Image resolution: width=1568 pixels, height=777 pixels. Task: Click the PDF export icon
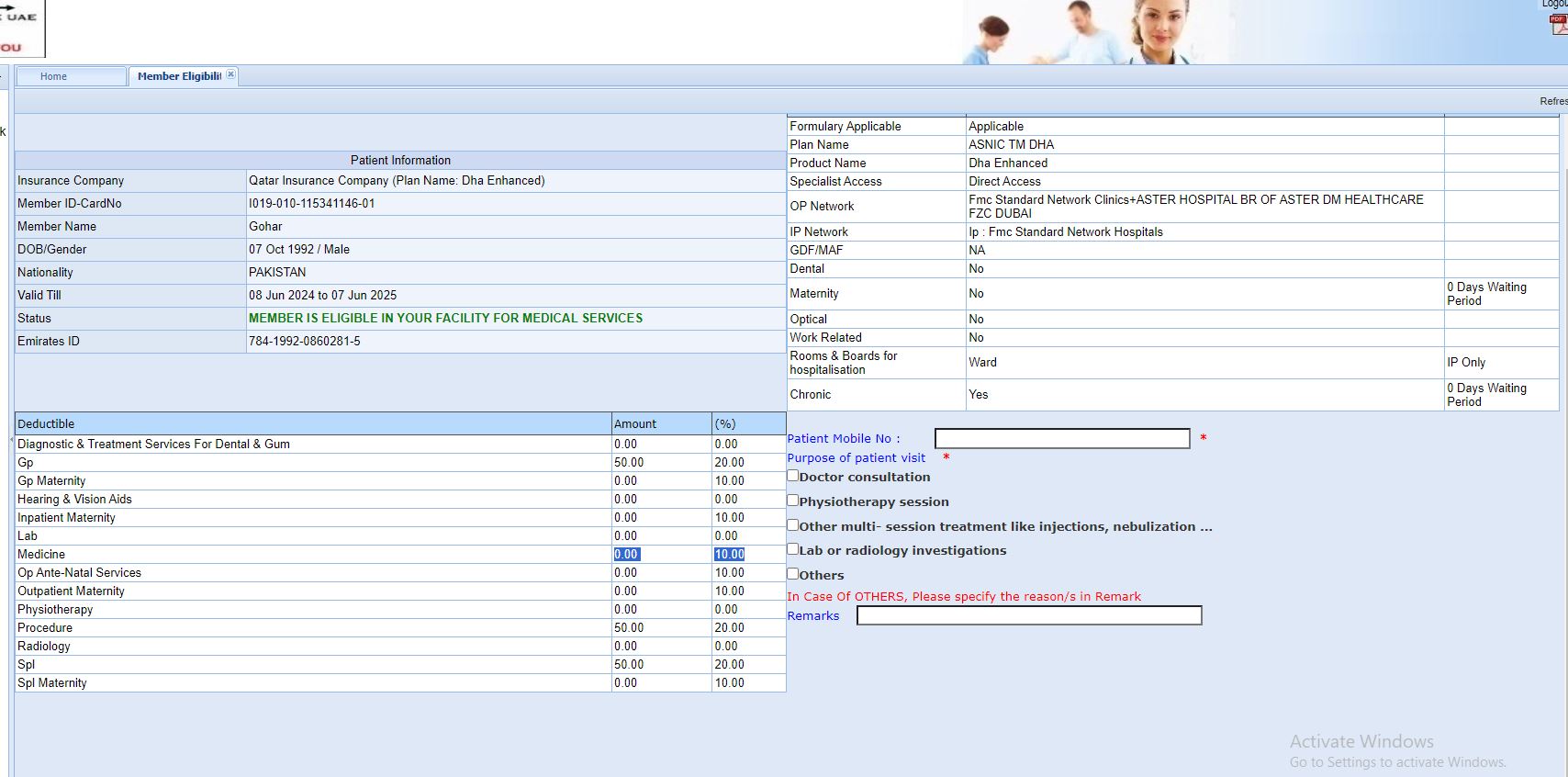(1558, 25)
